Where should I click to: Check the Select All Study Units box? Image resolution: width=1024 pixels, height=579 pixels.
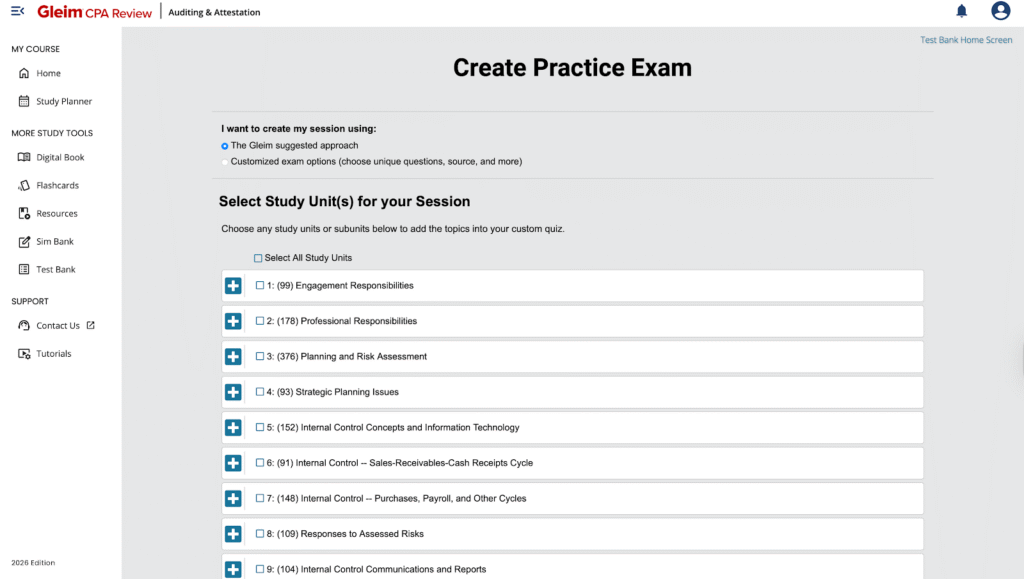point(258,258)
